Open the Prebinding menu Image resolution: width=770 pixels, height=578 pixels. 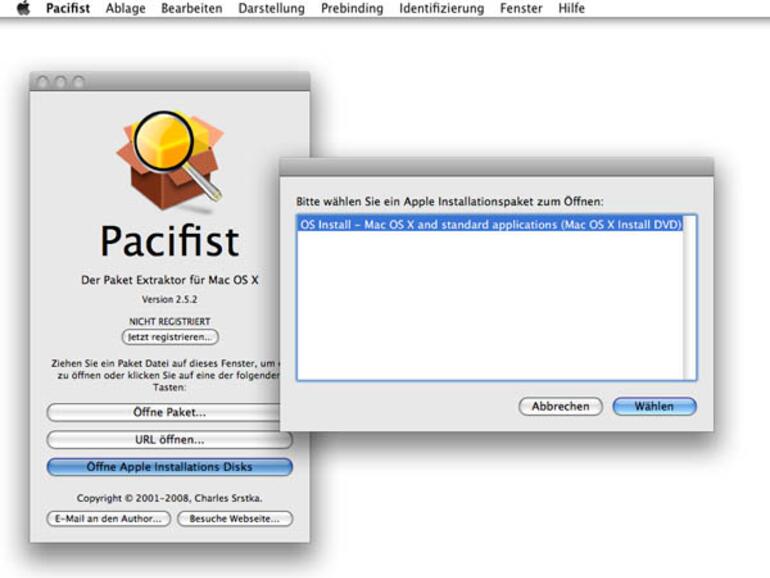point(352,8)
